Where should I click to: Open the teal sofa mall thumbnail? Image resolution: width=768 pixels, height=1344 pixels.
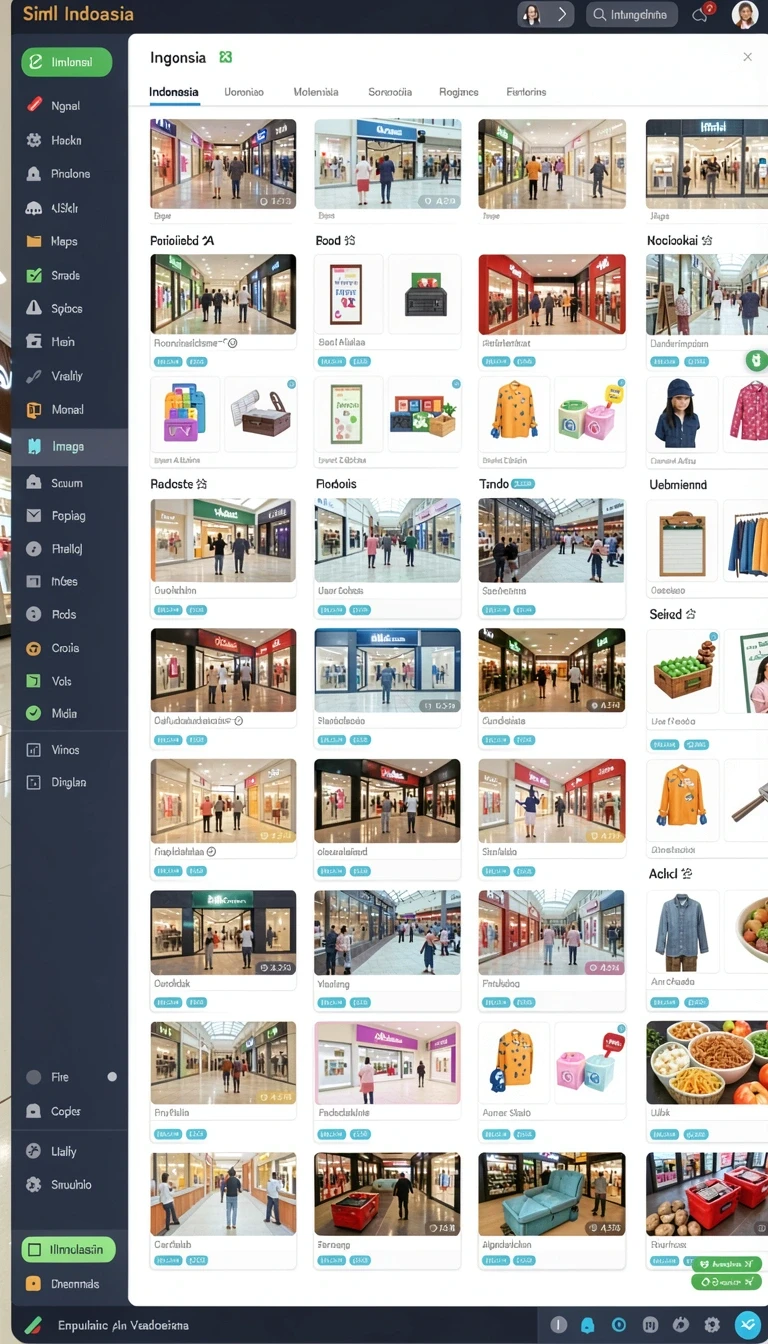pos(552,1194)
